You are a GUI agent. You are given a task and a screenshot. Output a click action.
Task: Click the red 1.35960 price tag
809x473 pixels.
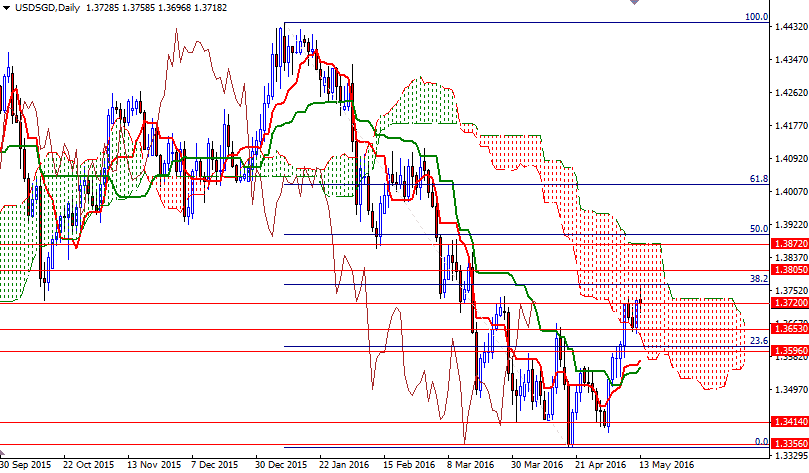pos(789,351)
